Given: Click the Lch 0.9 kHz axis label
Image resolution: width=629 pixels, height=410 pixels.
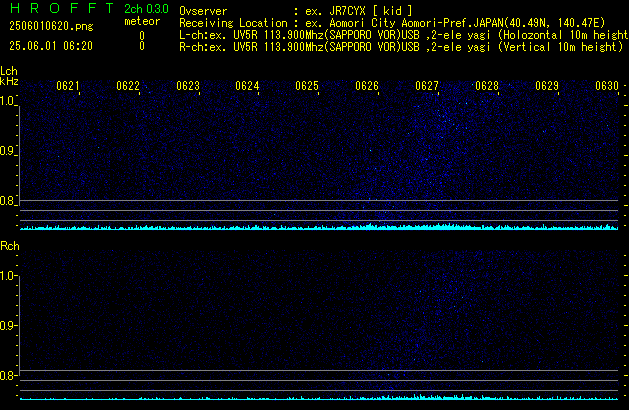Looking at the screenshot, I should (7, 151).
